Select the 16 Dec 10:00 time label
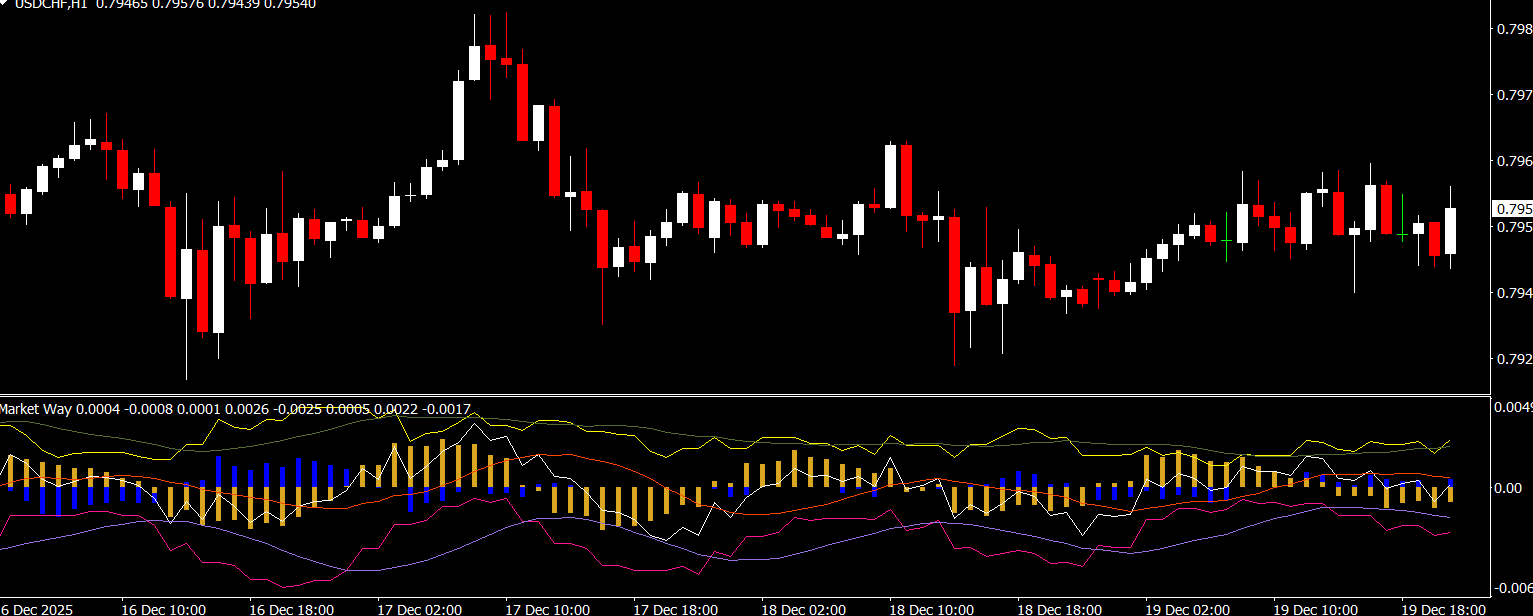Image resolution: width=1533 pixels, height=616 pixels. coord(163,608)
